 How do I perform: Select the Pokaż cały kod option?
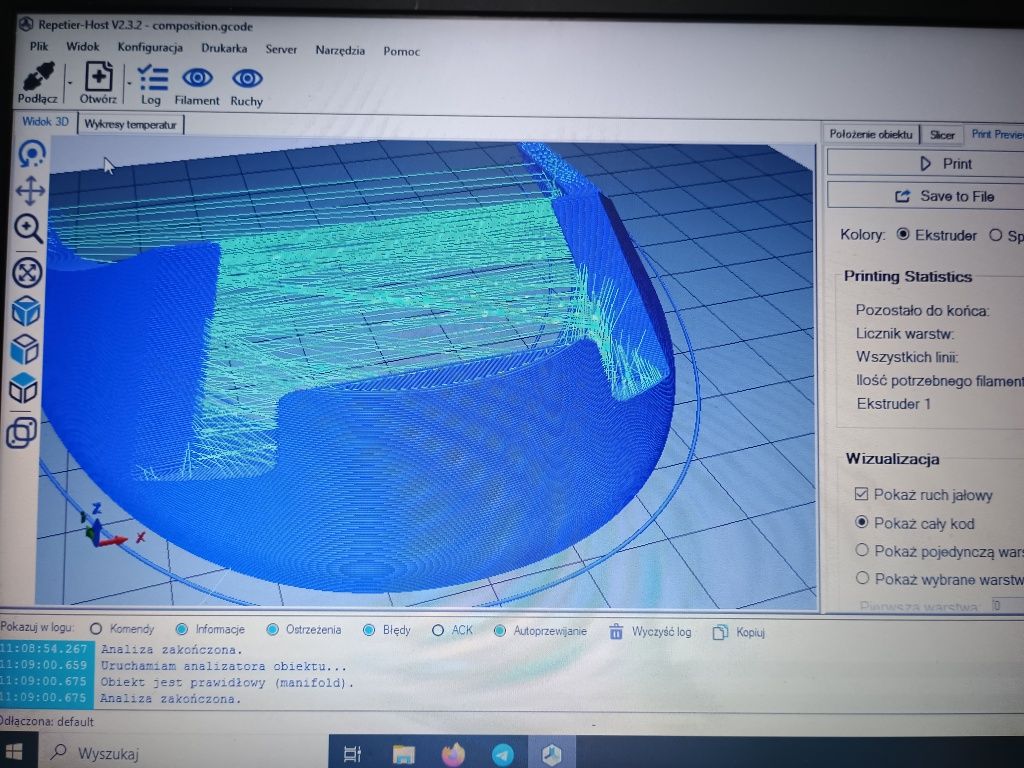pos(862,522)
